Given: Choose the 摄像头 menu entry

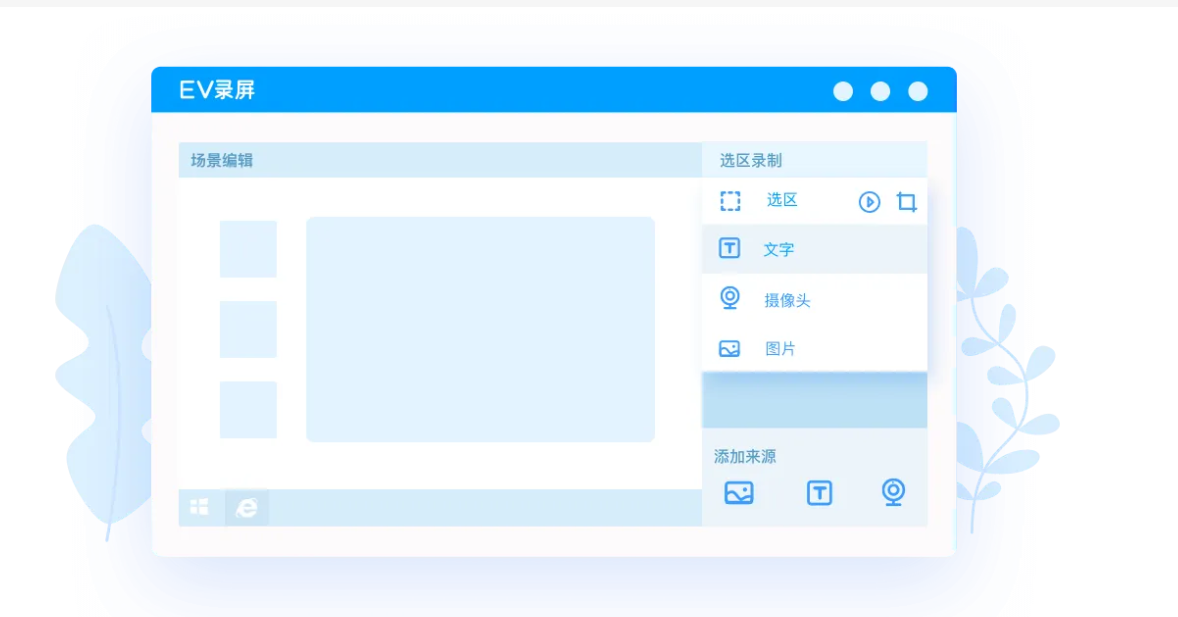Looking at the screenshot, I should click(x=787, y=301).
